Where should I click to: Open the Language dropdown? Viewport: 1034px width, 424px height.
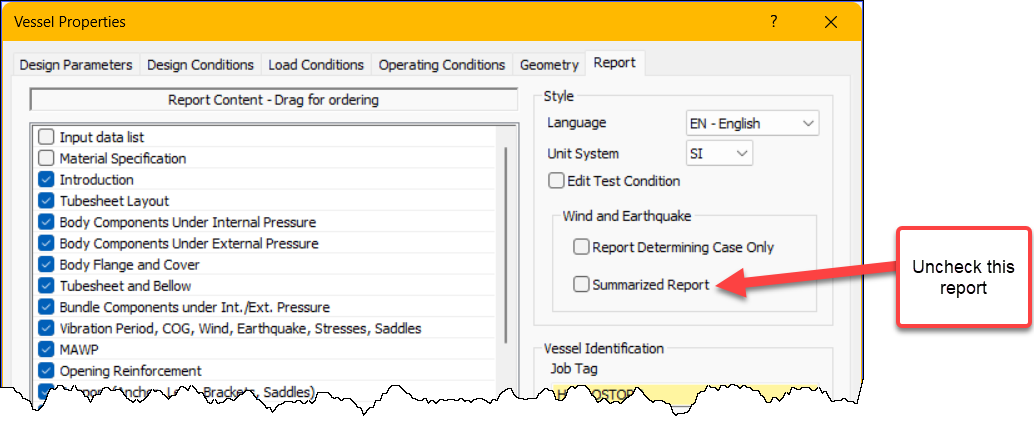752,123
